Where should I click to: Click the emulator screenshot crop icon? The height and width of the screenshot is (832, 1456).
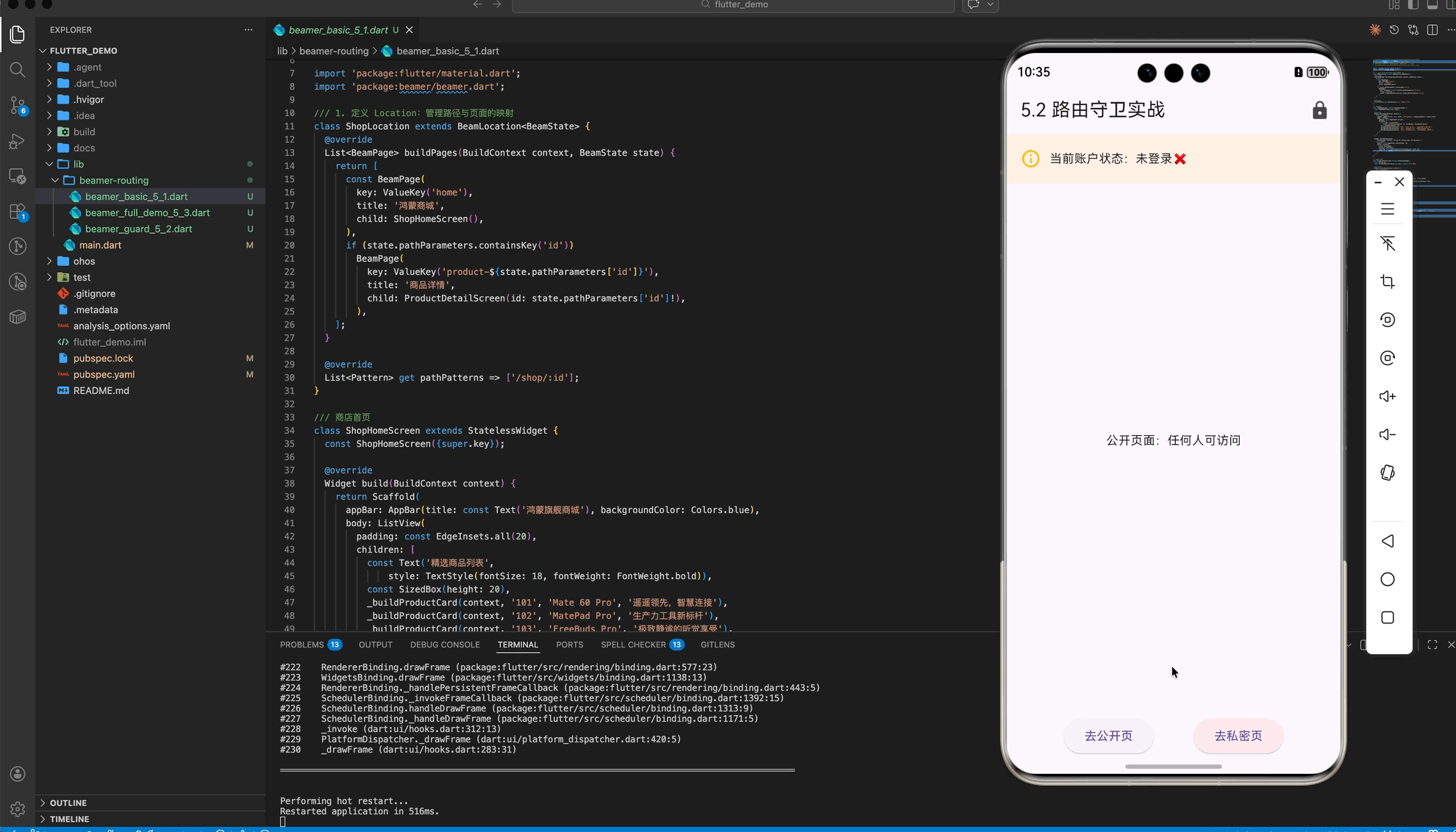click(x=1387, y=281)
